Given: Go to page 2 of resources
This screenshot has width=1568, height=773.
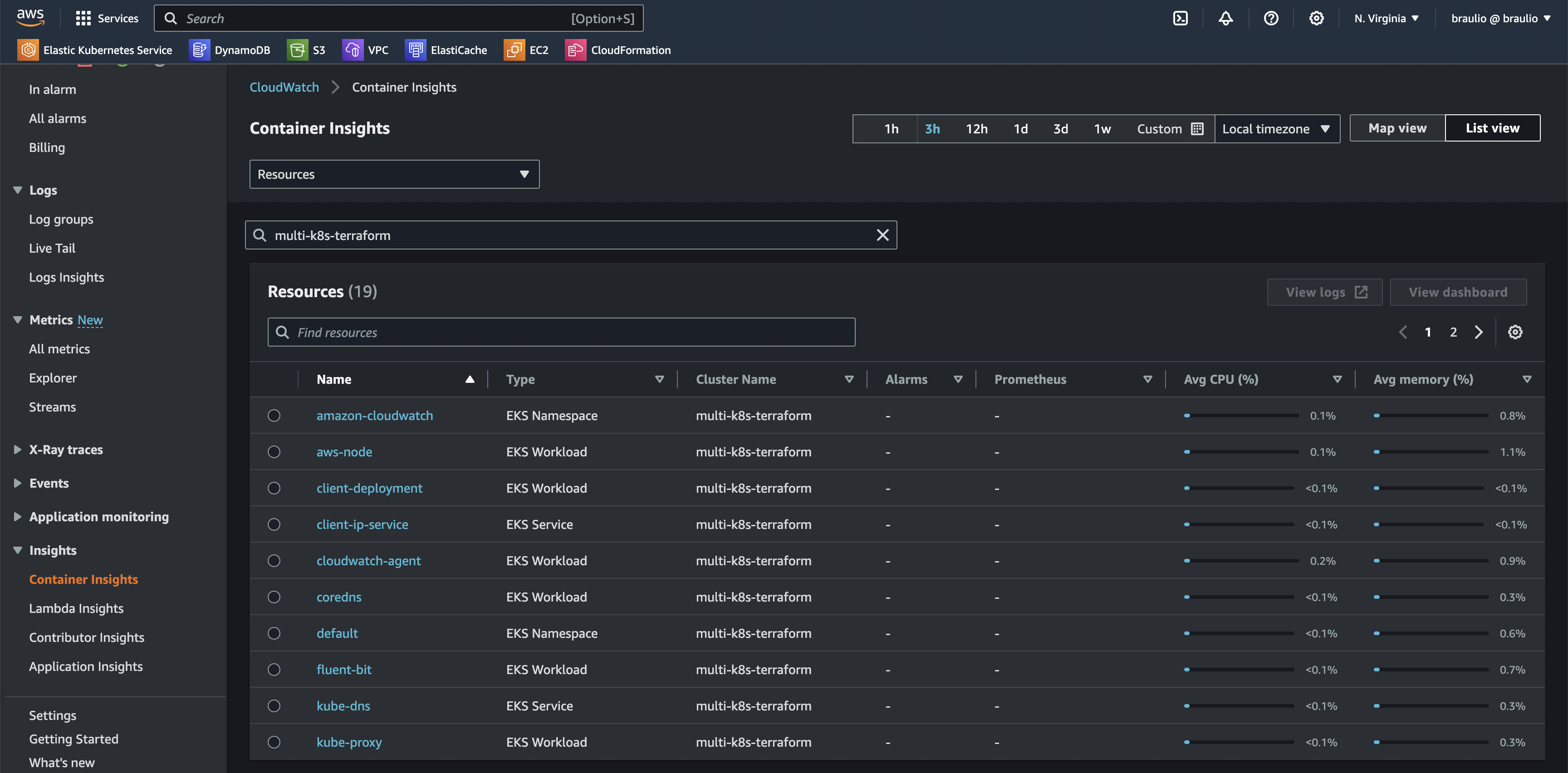Looking at the screenshot, I should click(1453, 332).
